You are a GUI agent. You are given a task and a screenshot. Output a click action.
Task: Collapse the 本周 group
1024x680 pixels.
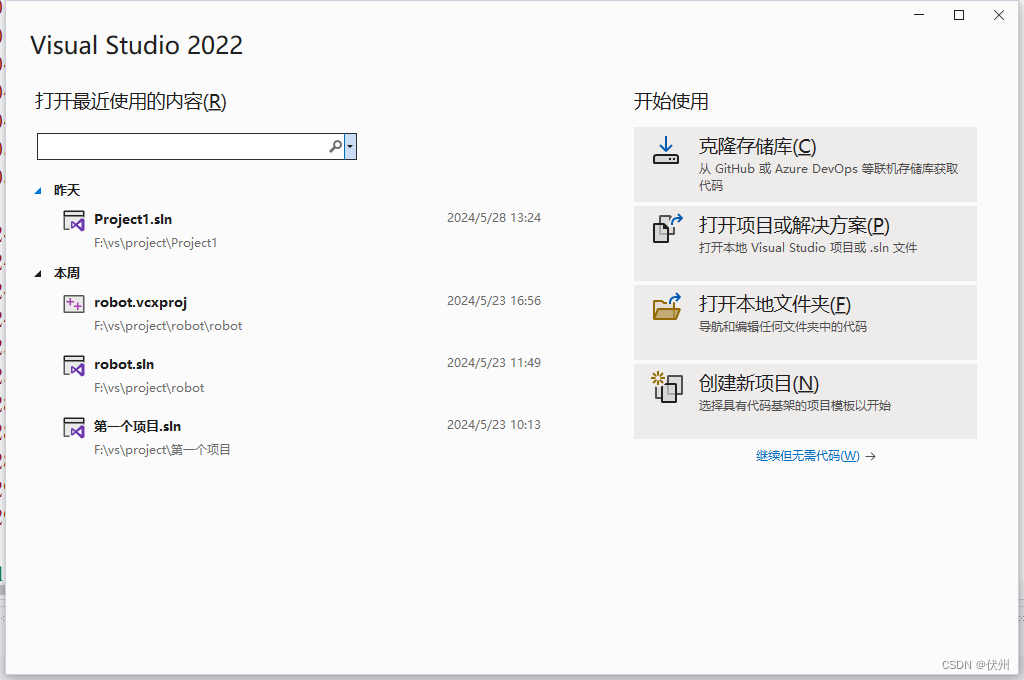[x=38, y=274]
